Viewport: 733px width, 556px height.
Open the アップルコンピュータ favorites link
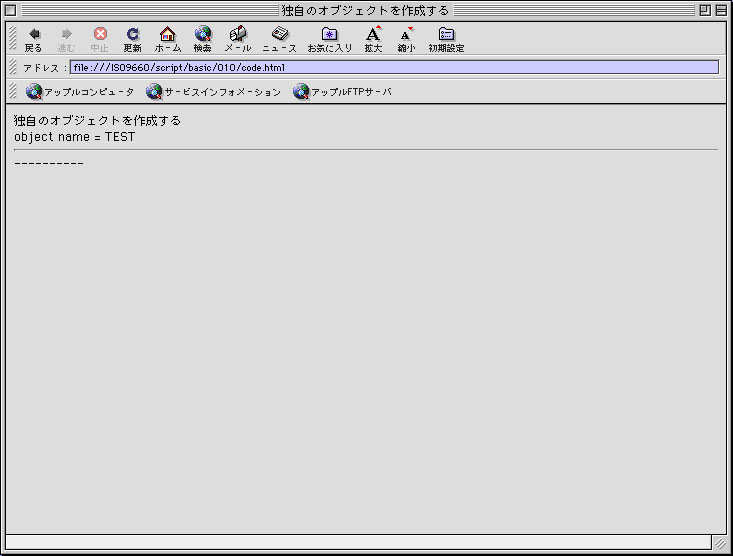[81, 92]
